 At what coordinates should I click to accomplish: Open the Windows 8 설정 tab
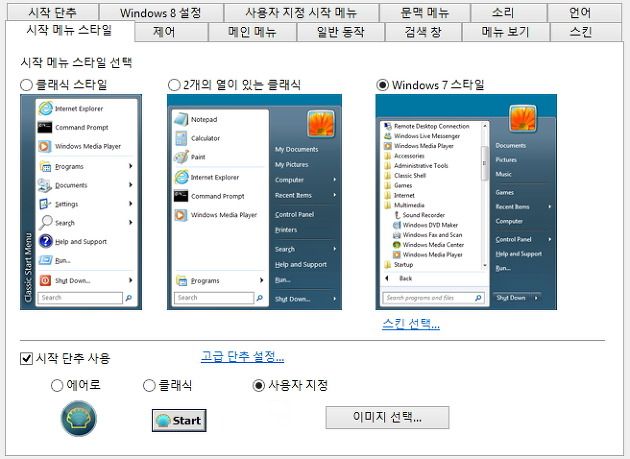[x=161, y=12]
